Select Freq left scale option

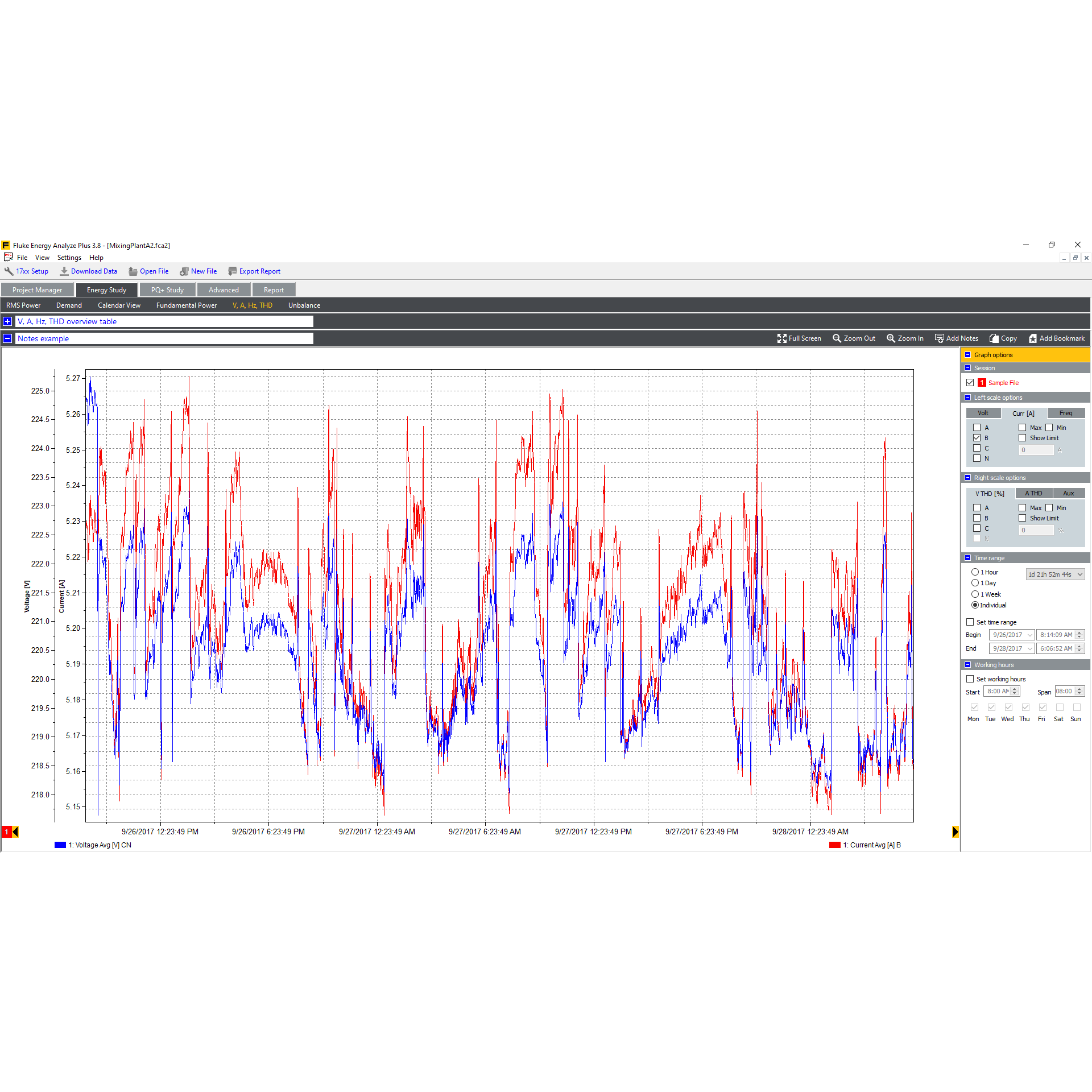1065,413
